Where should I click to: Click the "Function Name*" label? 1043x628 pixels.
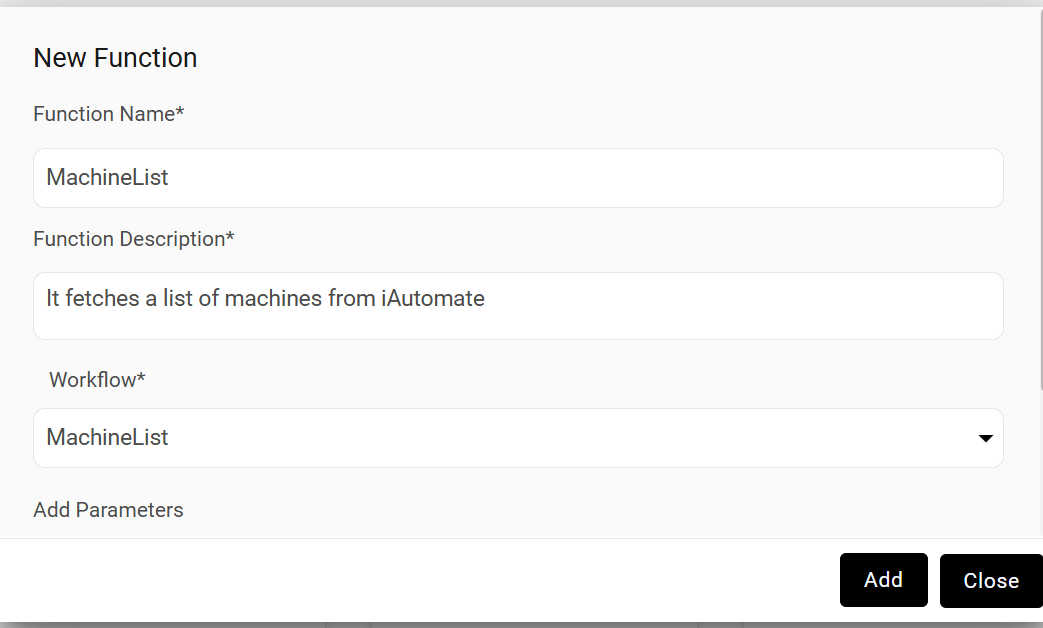109,114
